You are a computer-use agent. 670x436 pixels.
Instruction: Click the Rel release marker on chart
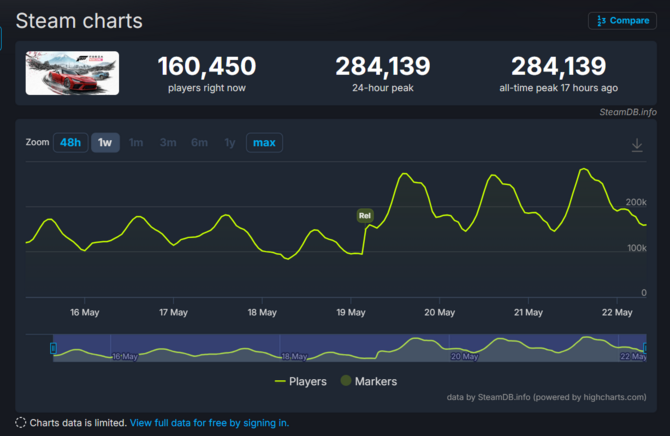coord(365,215)
